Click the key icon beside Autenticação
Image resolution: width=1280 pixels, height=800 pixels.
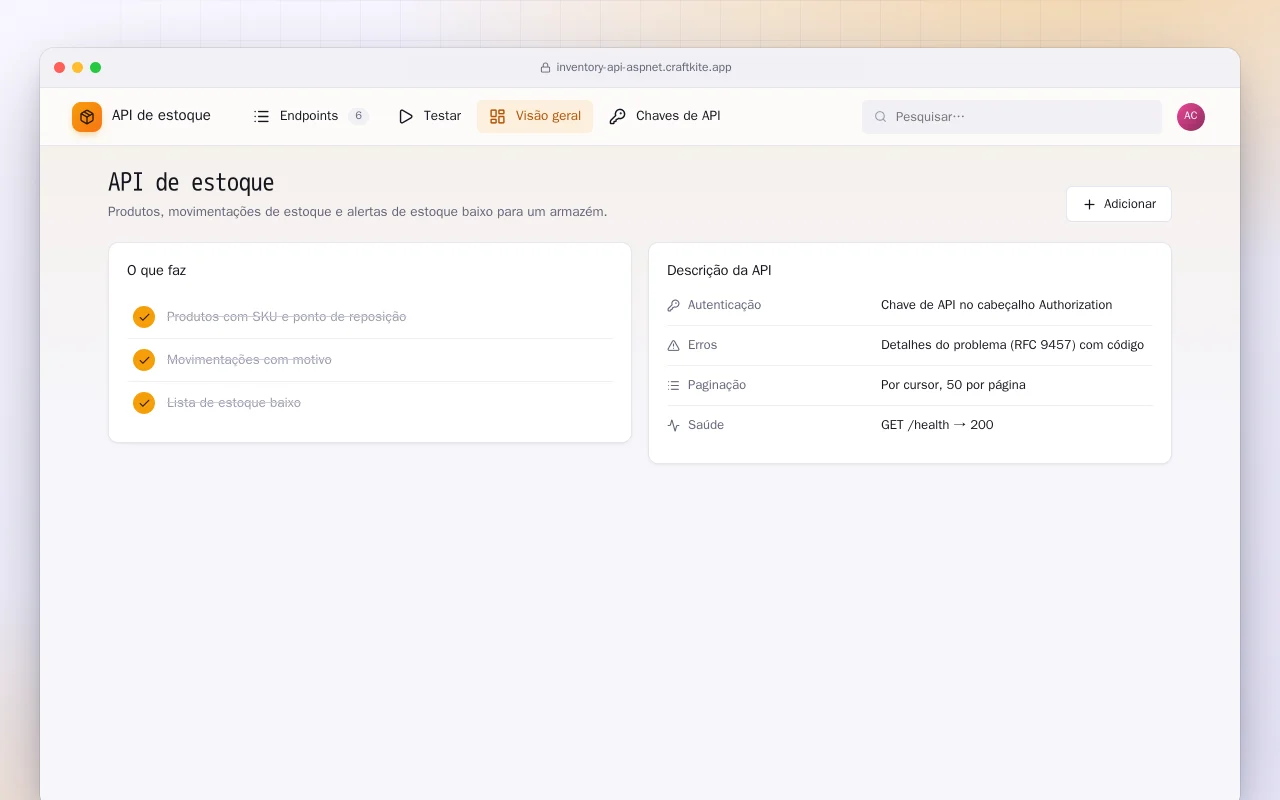coord(674,305)
